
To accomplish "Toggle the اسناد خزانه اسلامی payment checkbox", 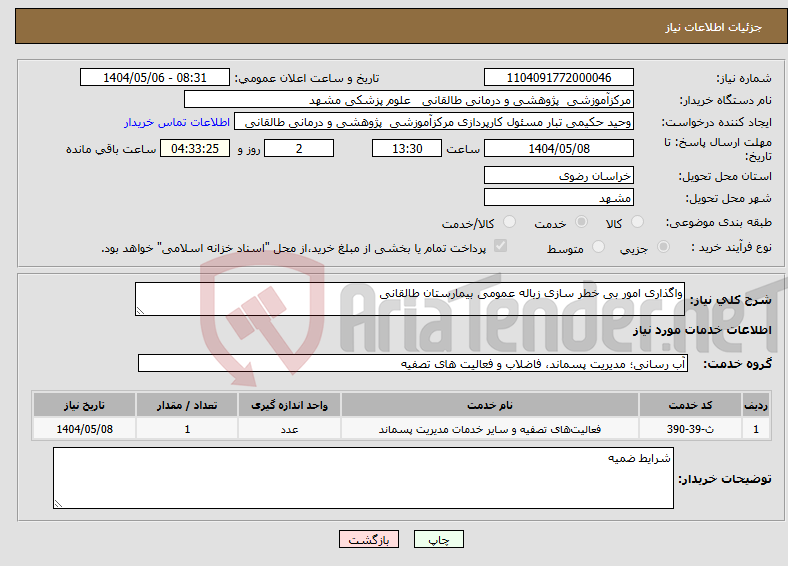I will point(500,246).
